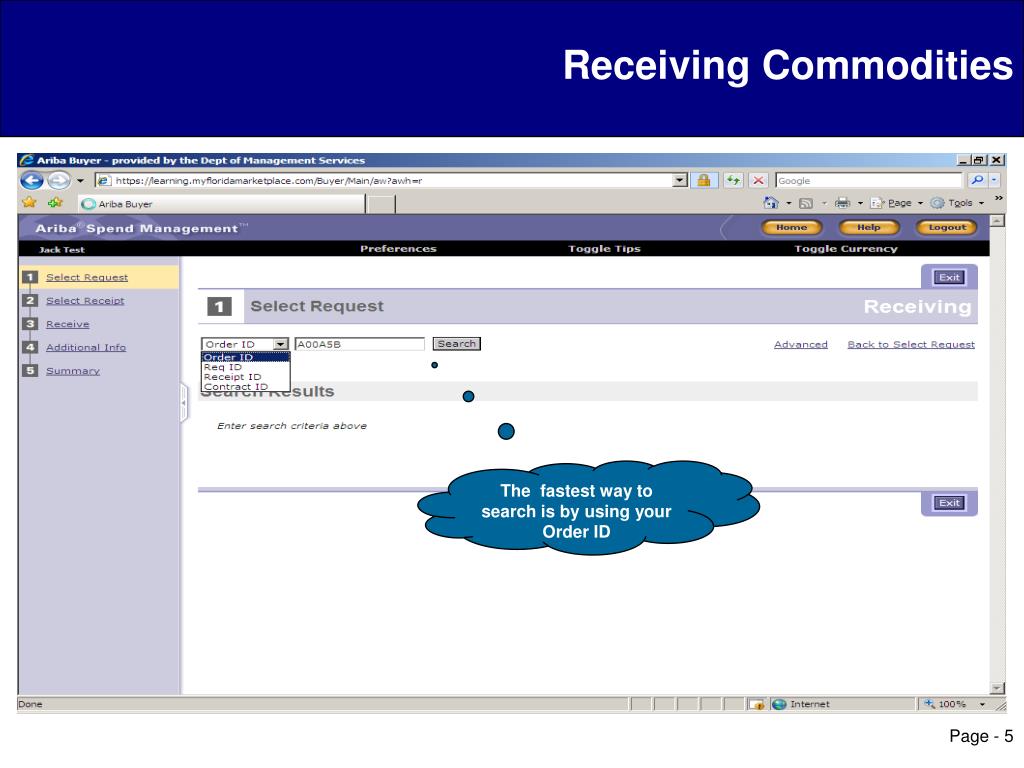This screenshot has width=1024, height=768.
Task: Click the orange Logout button
Action: click(x=946, y=227)
